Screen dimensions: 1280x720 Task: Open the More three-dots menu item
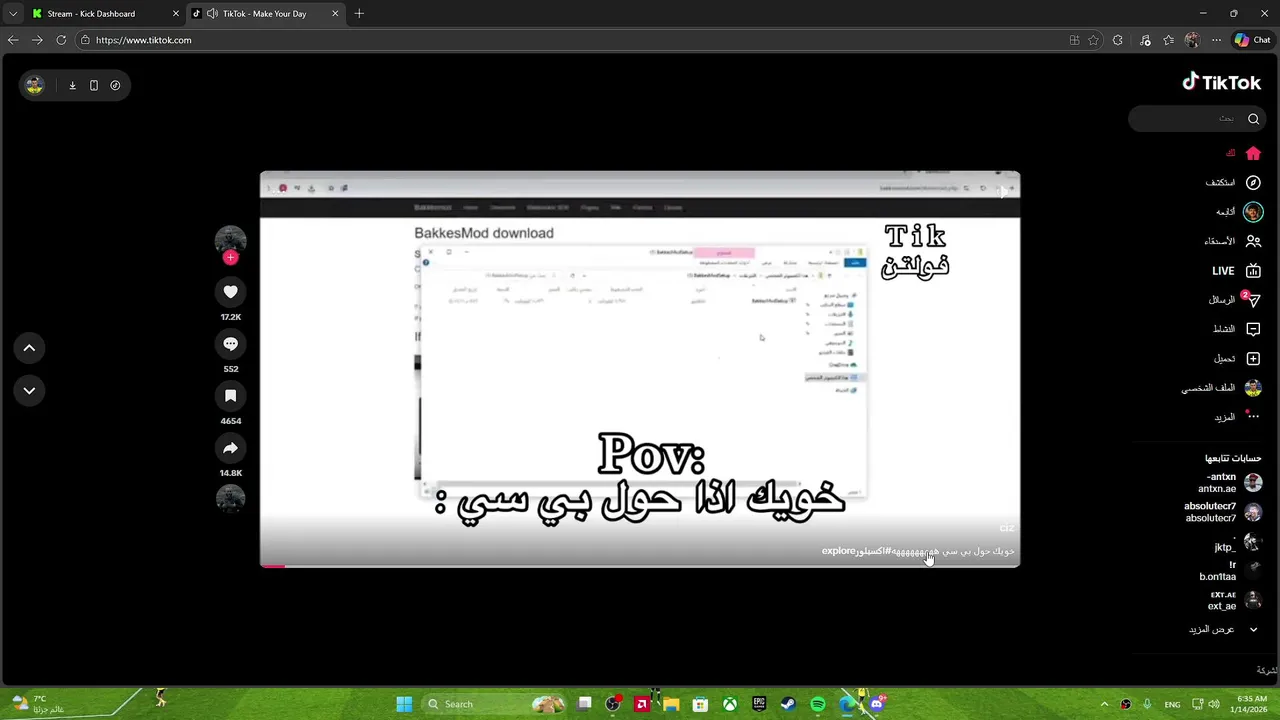[x=1239, y=416]
